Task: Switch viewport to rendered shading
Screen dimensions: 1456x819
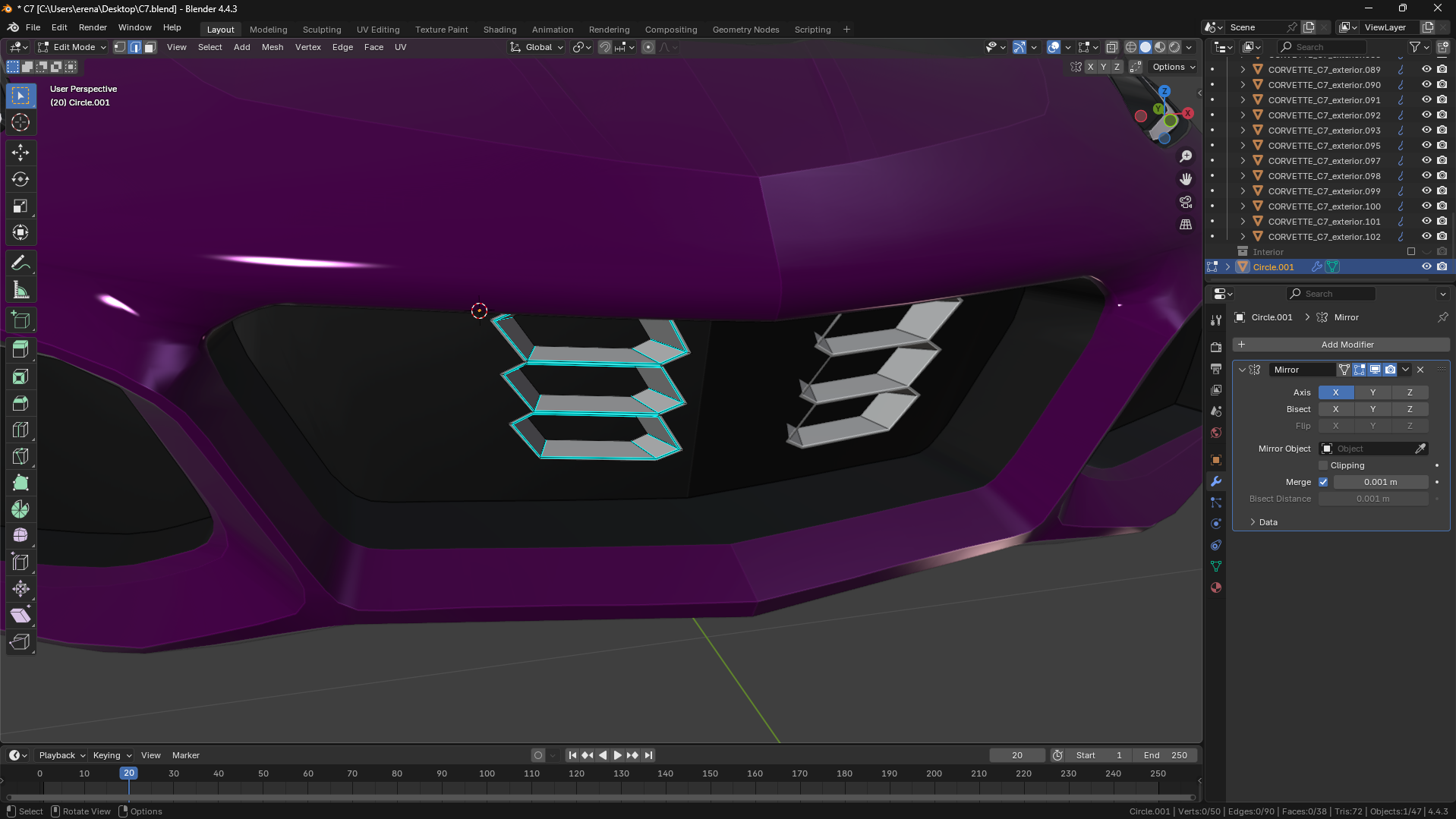Action: click(x=1174, y=47)
